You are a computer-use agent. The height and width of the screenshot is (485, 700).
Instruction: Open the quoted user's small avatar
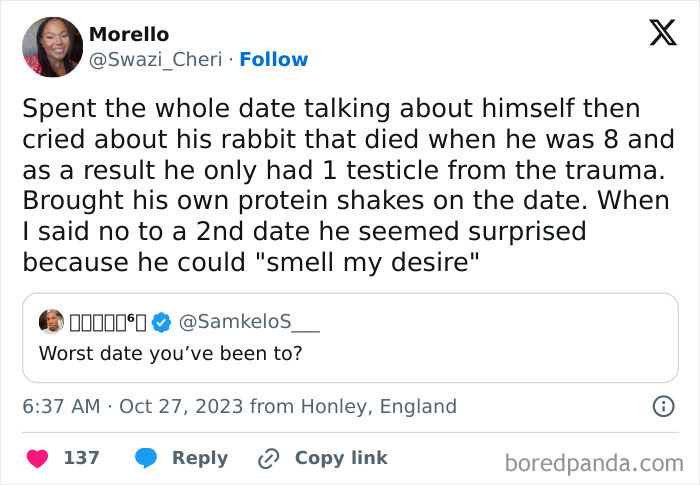pos(51,321)
